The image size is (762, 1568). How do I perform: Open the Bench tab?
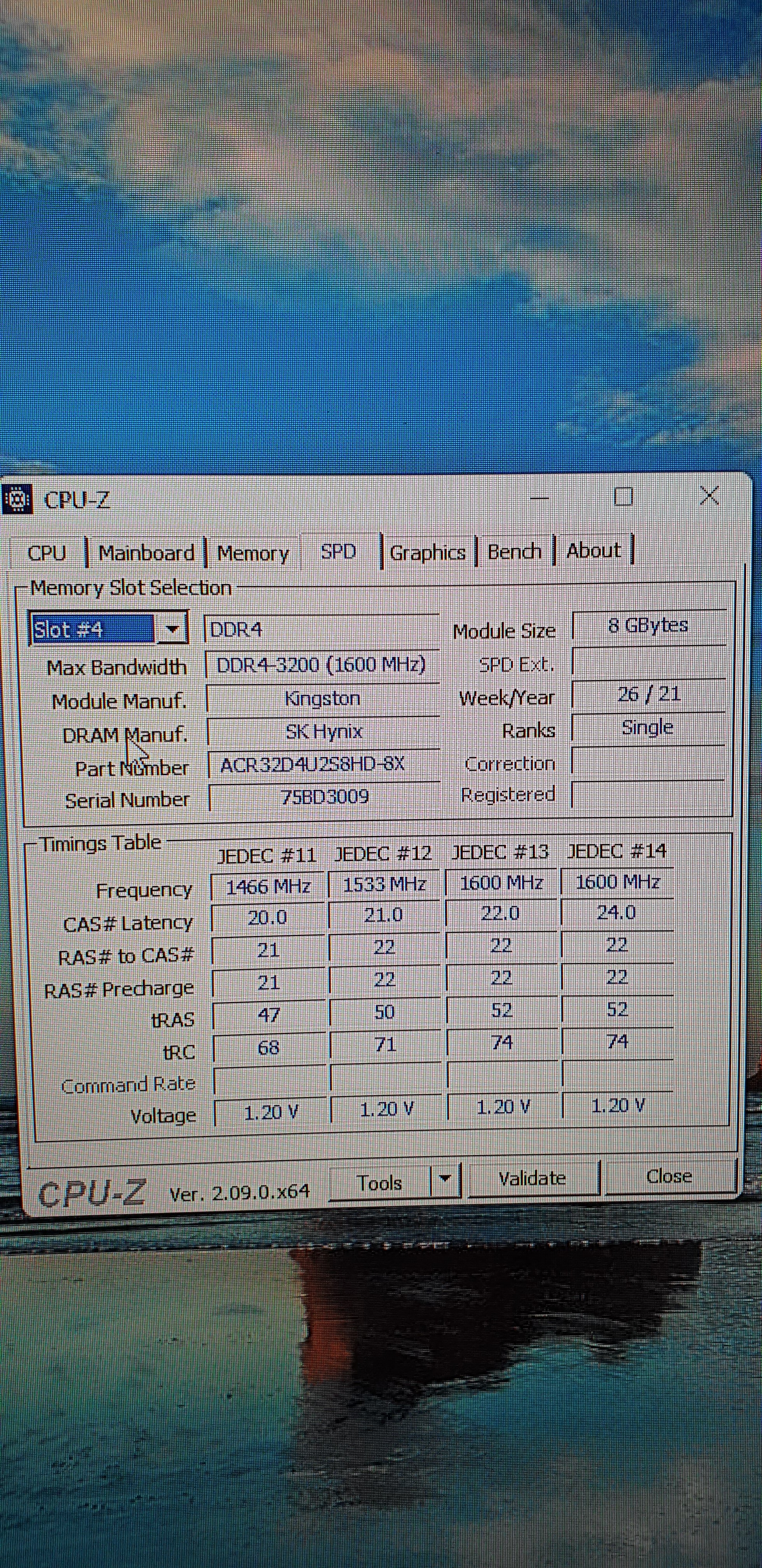(514, 551)
